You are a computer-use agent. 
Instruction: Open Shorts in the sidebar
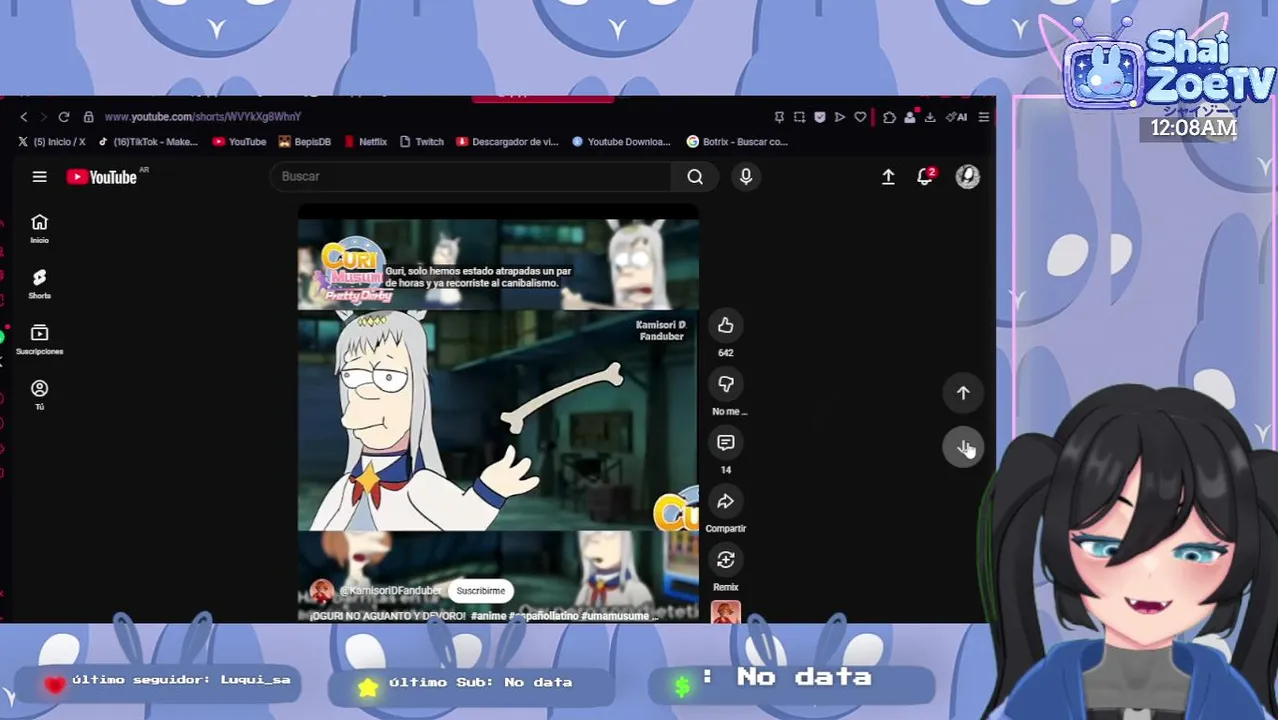point(39,284)
